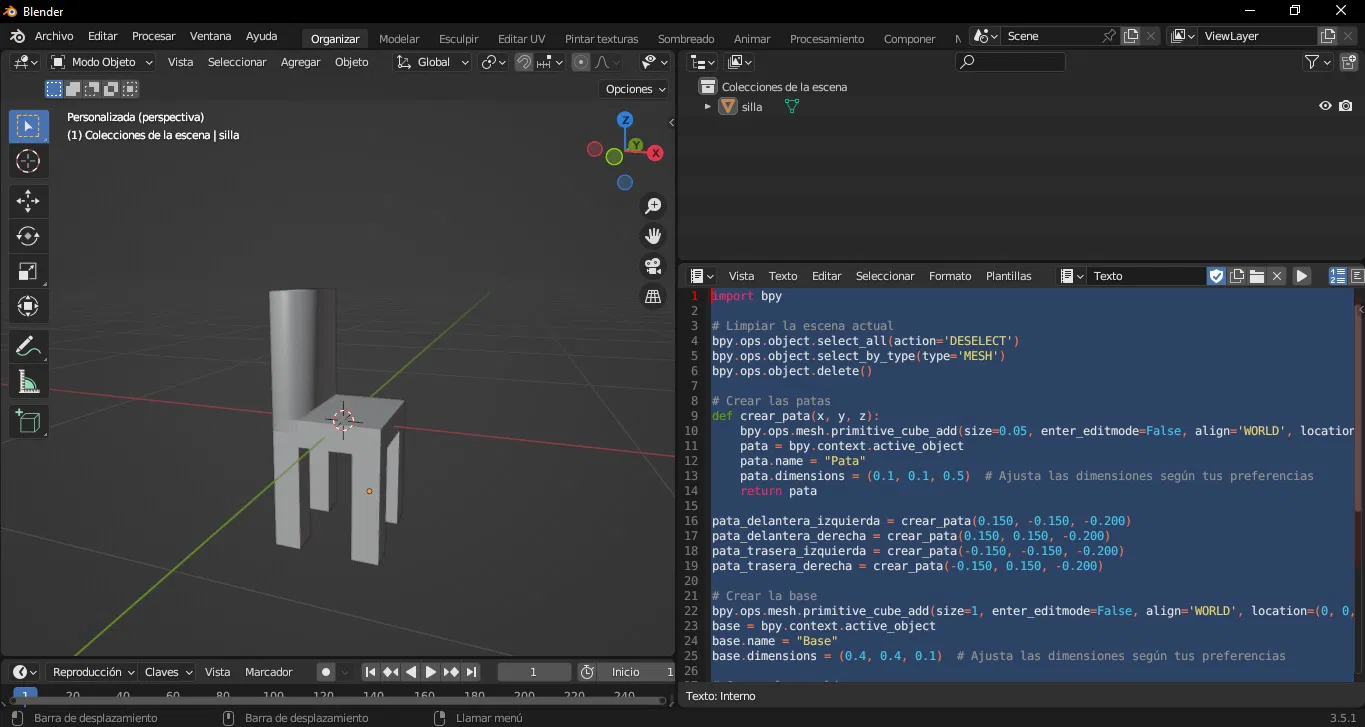Activate the Move tool

[x=28, y=201]
